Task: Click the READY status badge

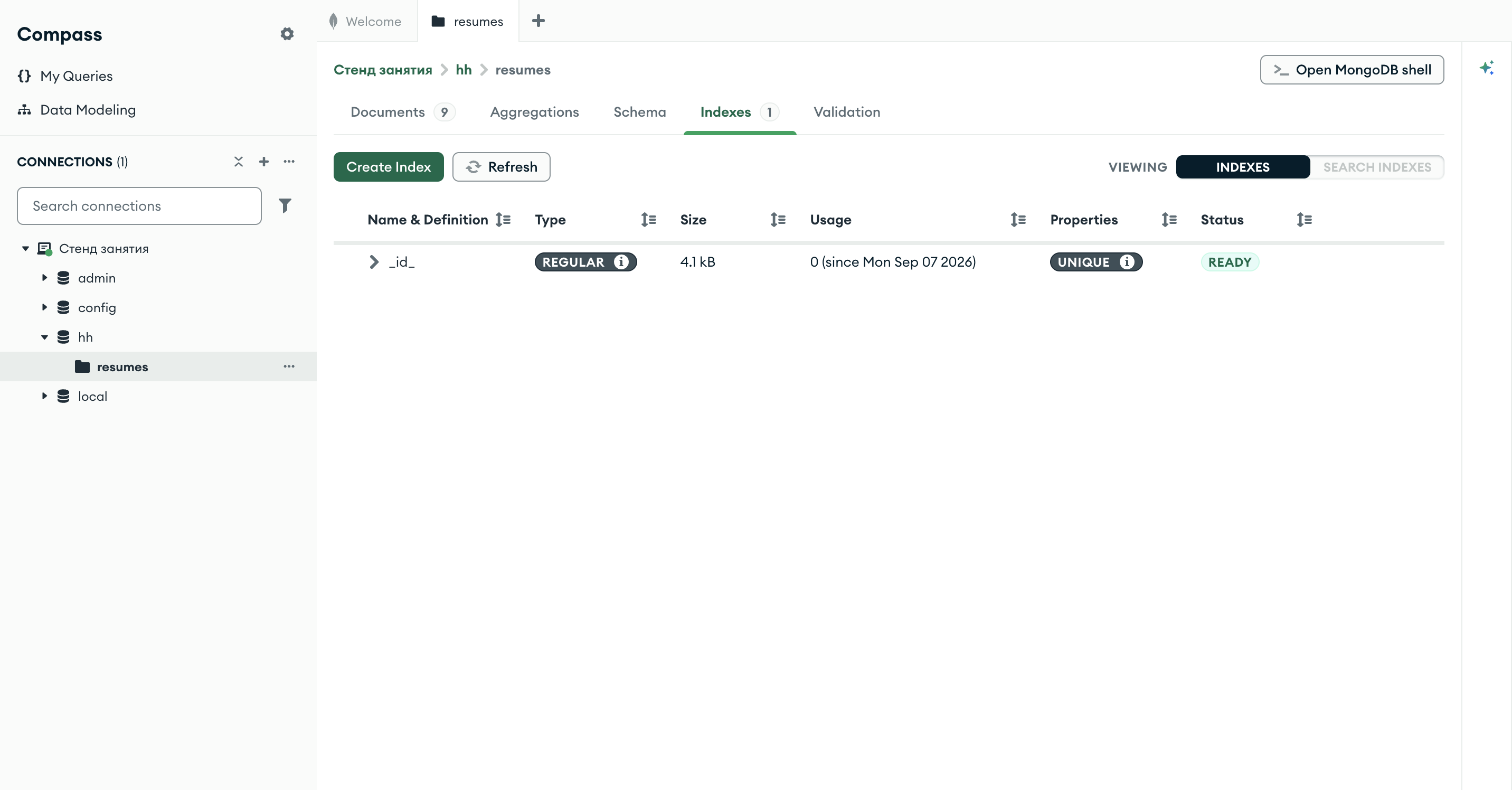Action: click(1230, 262)
